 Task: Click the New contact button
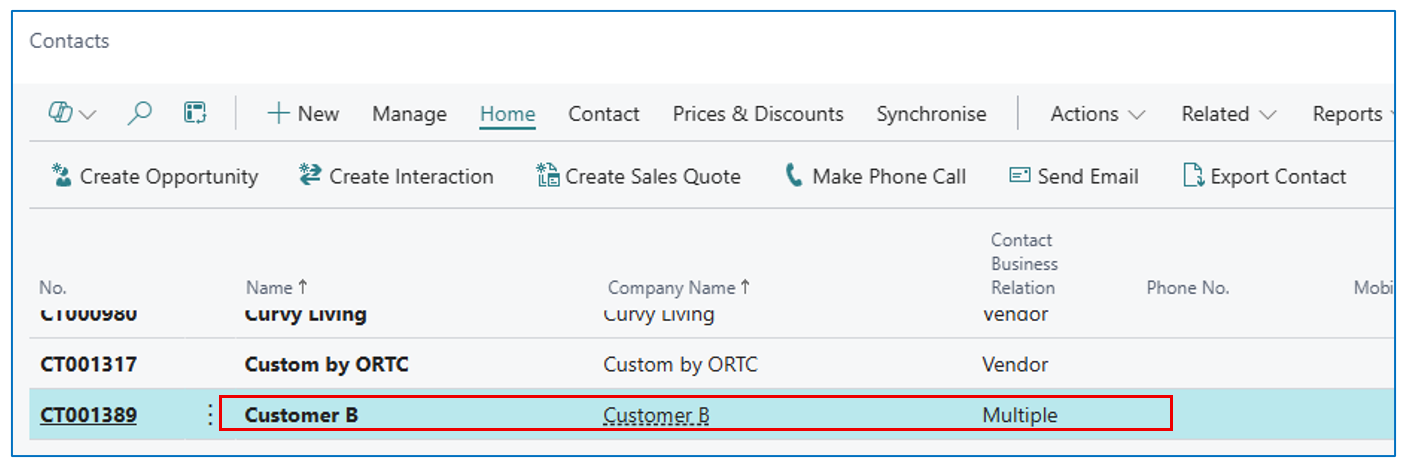click(x=303, y=114)
